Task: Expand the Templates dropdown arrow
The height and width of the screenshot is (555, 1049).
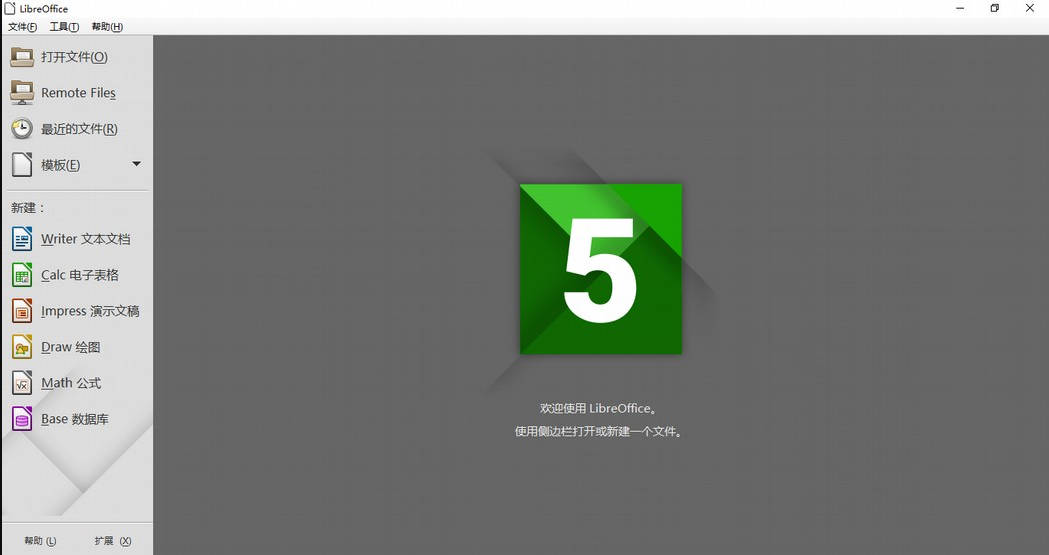Action: (x=137, y=164)
